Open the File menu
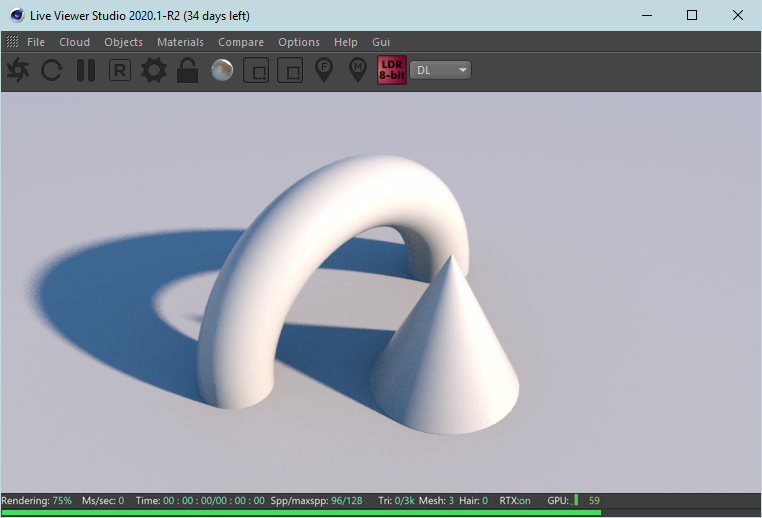 [36, 42]
